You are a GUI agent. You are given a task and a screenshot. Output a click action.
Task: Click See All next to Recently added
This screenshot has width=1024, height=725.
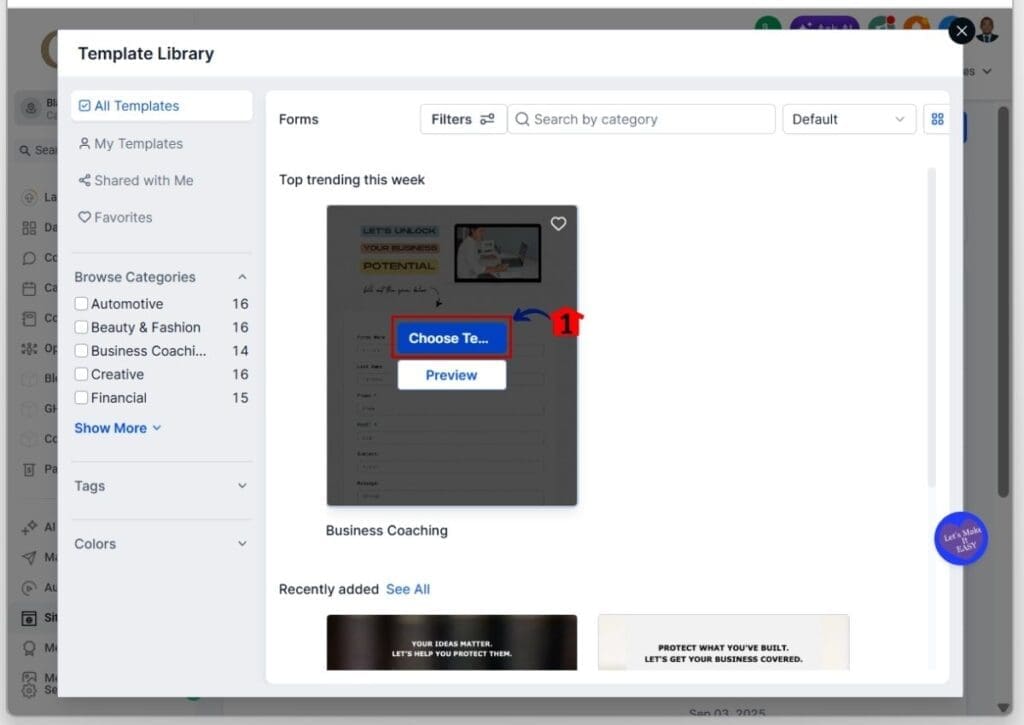pyautogui.click(x=408, y=589)
